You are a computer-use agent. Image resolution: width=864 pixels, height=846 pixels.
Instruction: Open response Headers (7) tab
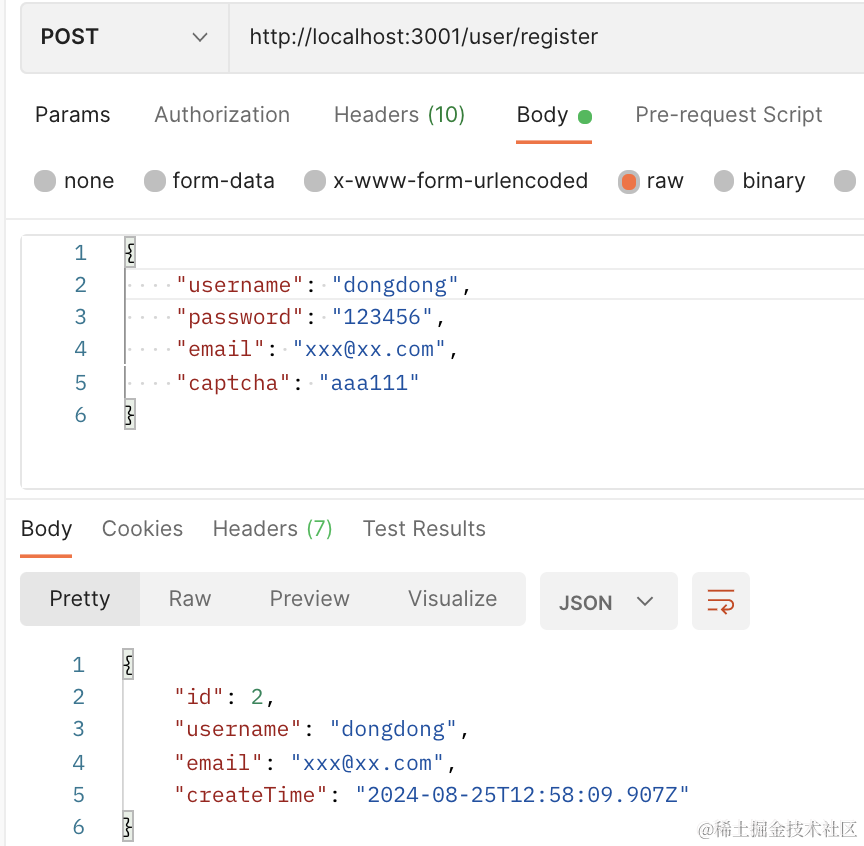(x=272, y=529)
